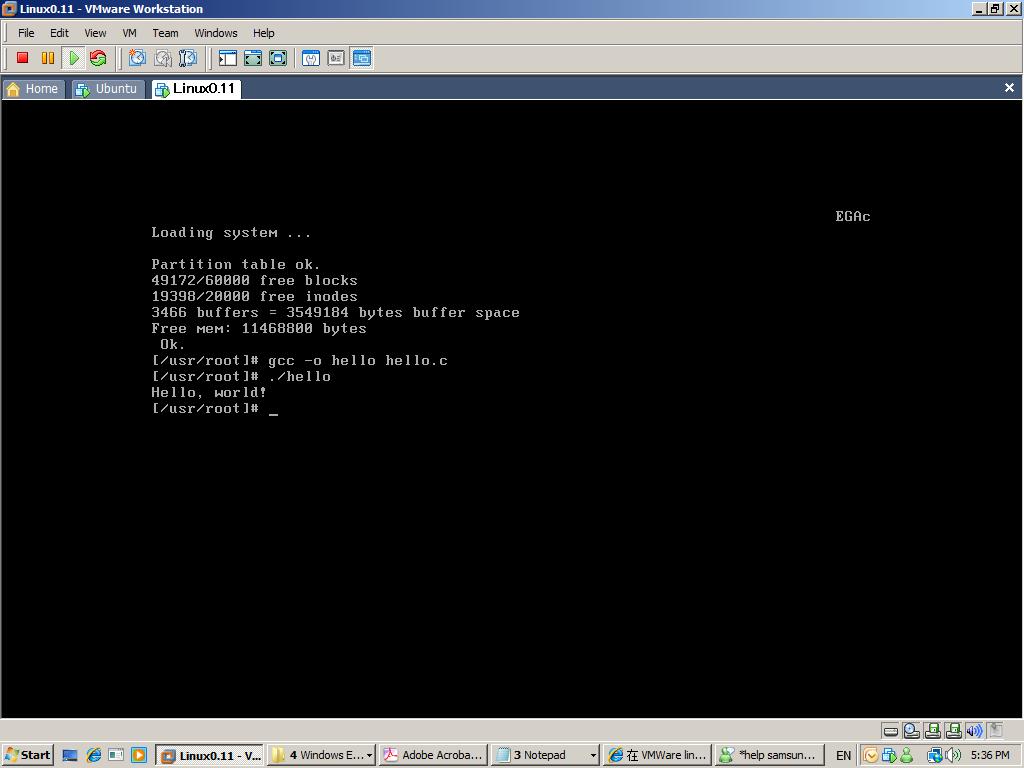Suspend the VM with the pause icon
Image resolution: width=1024 pixels, height=768 pixels.
coord(47,58)
